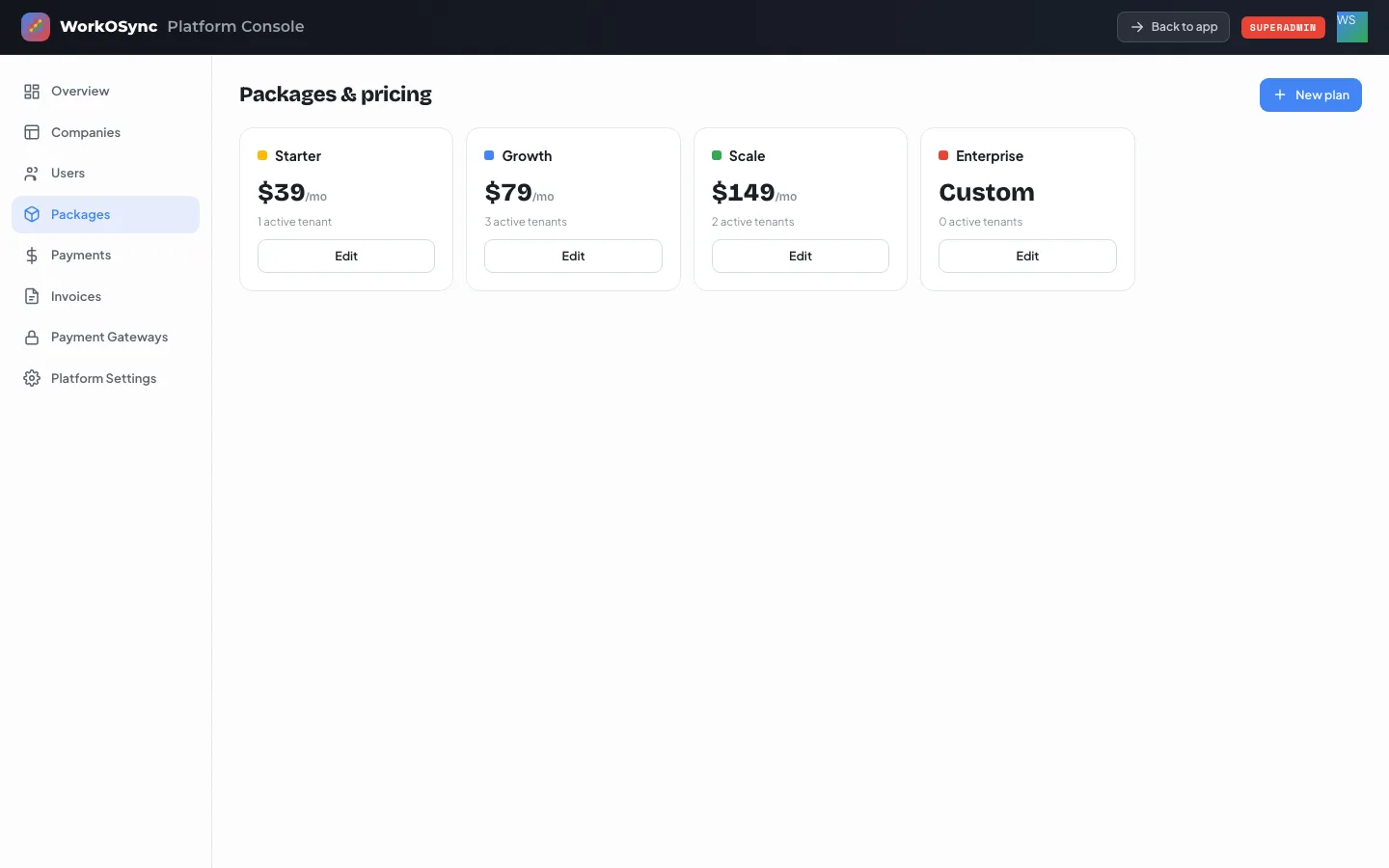Edit the Enterprise plan
The height and width of the screenshot is (868, 1389).
point(1027,256)
